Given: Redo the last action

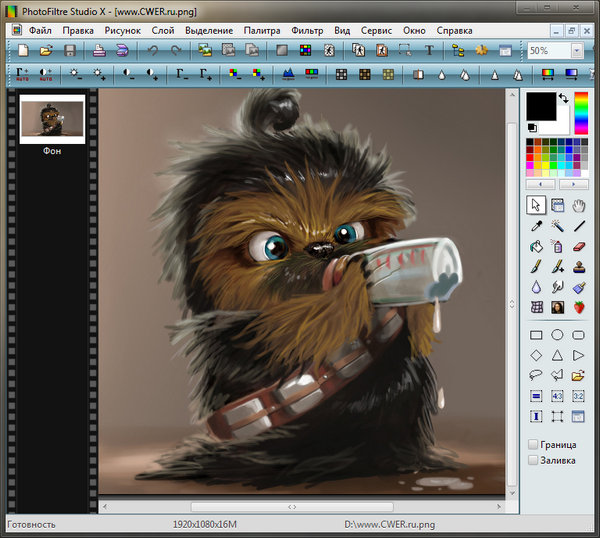Looking at the screenshot, I should coord(176,51).
